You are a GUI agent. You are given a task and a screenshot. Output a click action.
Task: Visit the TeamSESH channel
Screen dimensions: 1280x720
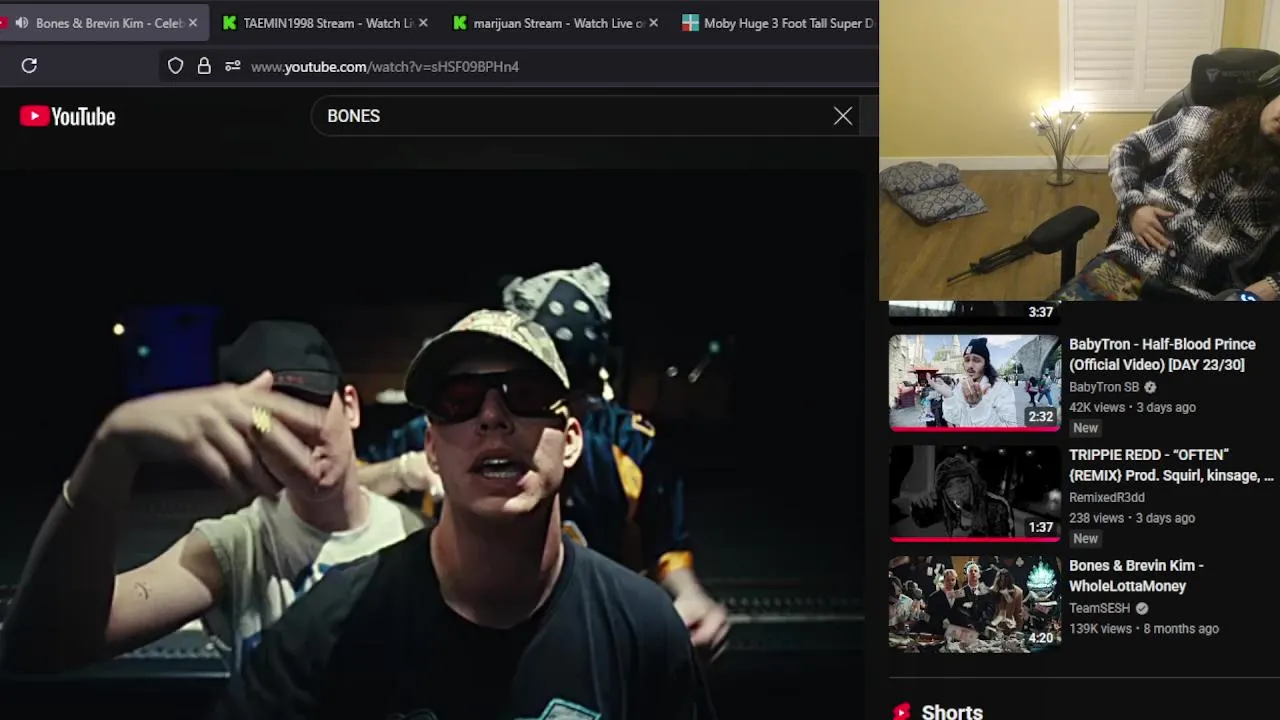click(x=1099, y=608)
